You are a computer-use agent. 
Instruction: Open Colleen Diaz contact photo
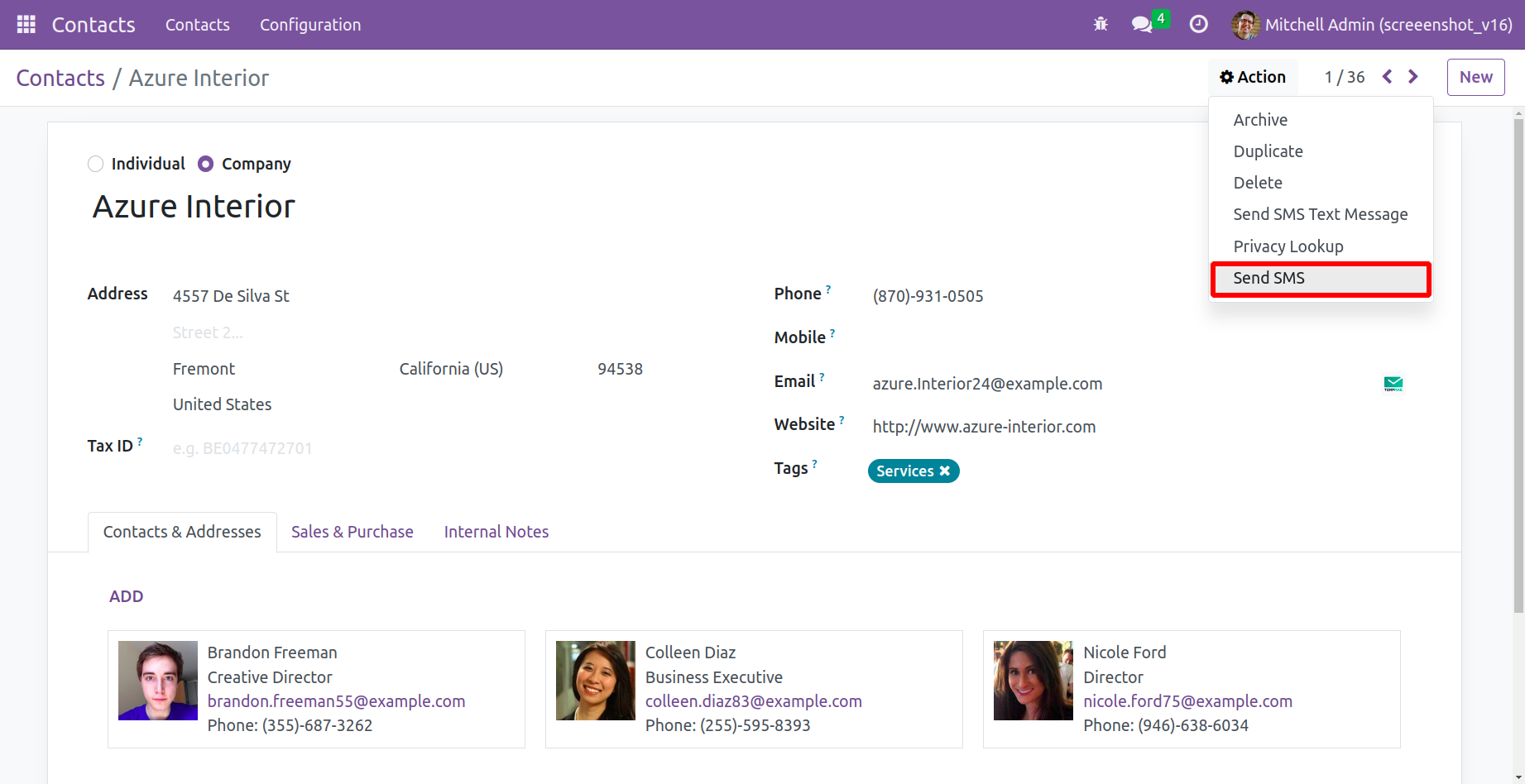click(596, 681)
